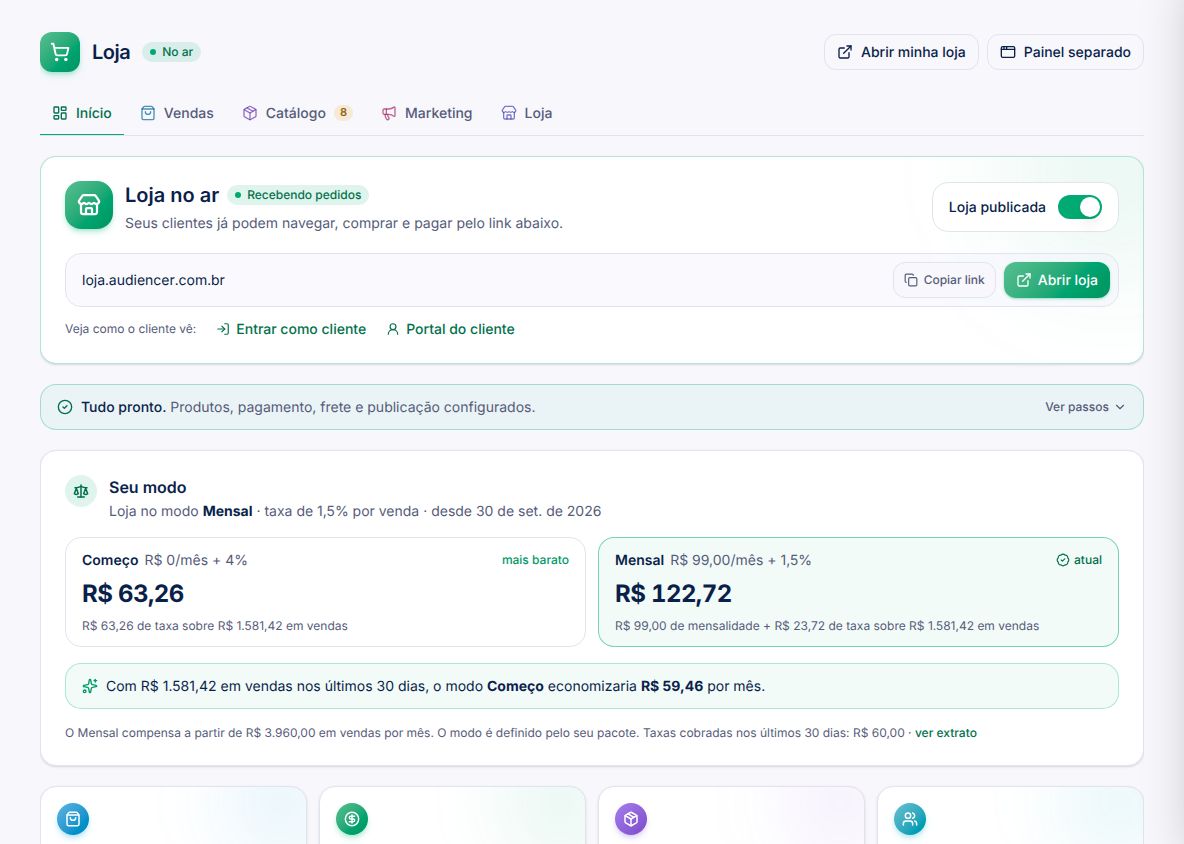
Task: Click the purple box card icon
Action: [631, 819]
